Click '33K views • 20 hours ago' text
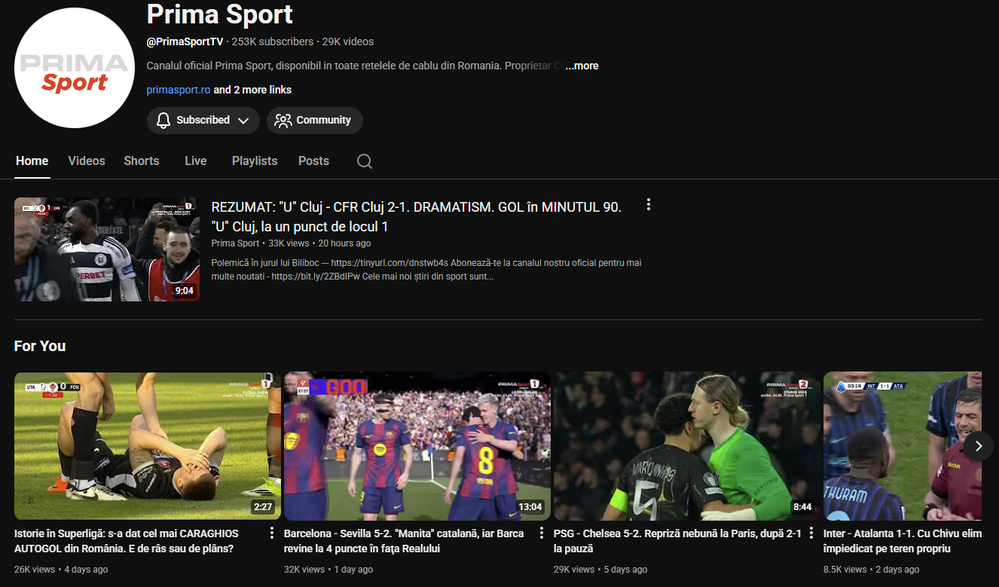 319,243
